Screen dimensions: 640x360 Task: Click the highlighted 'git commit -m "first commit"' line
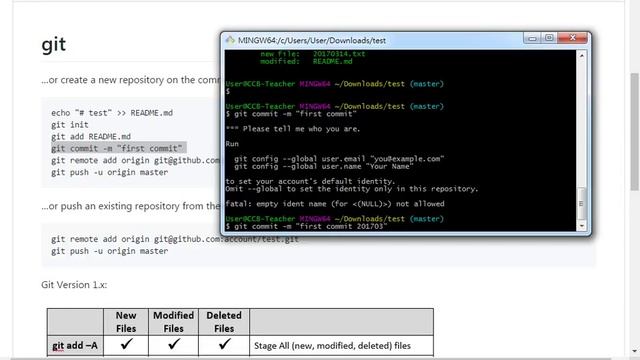coord(118,148)
